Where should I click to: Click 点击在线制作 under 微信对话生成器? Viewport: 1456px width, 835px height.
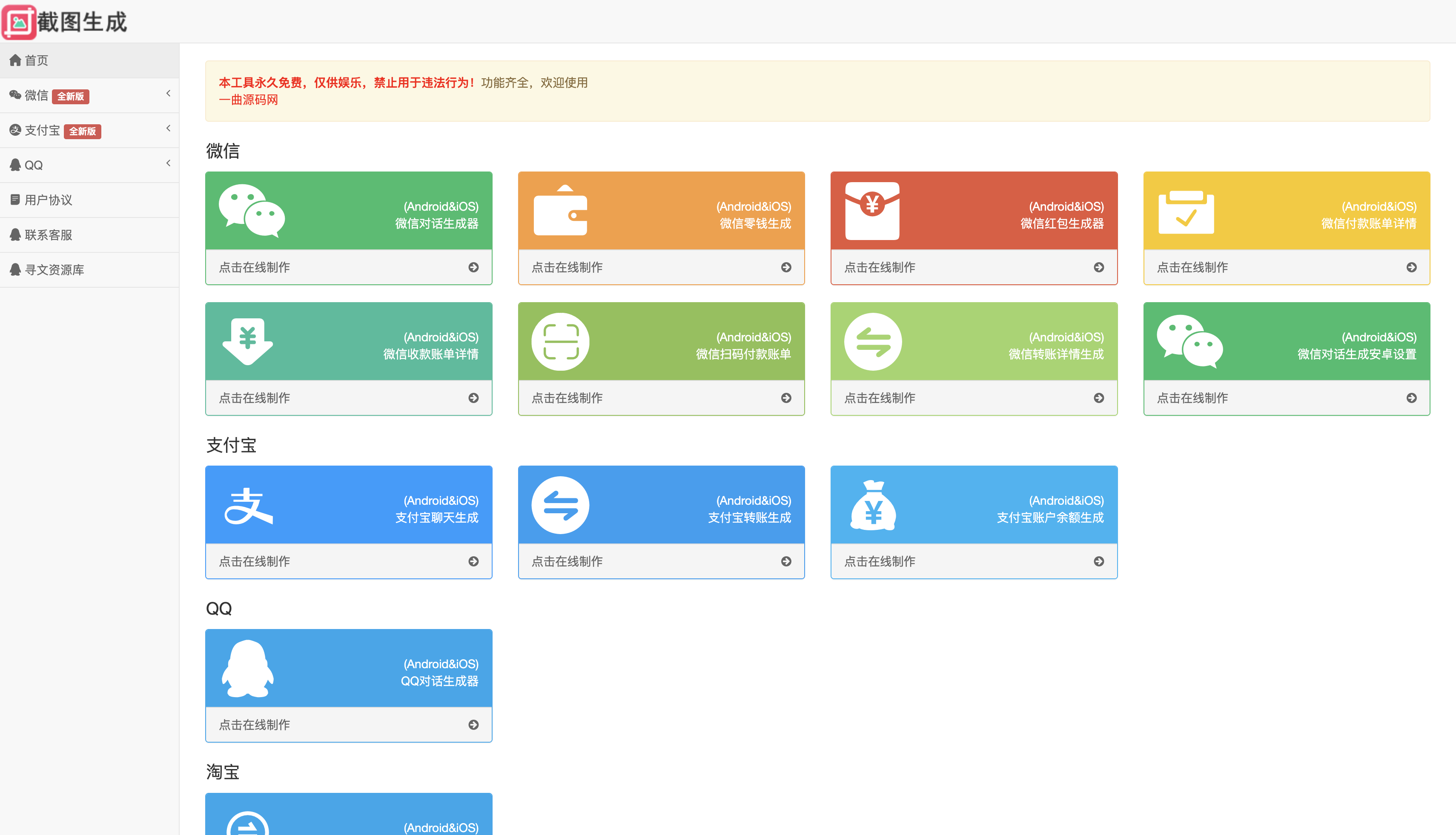(255, 267)
